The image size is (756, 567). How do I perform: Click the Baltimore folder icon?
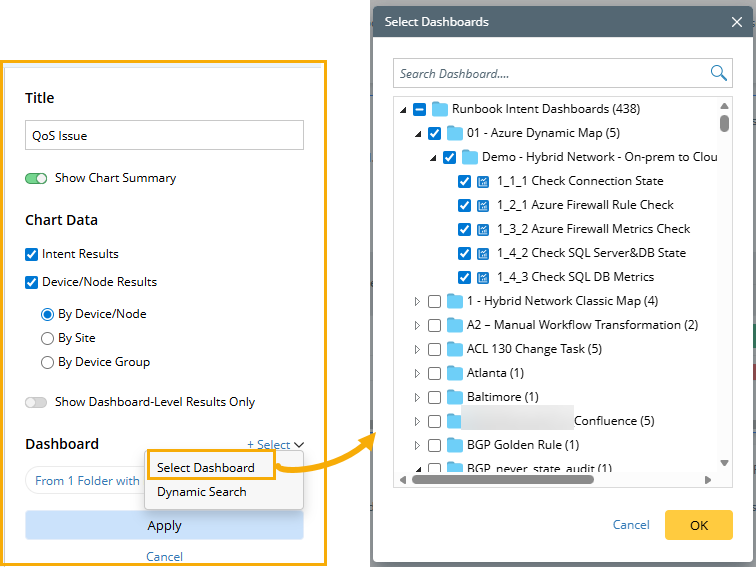pyautogui.click(x=455, y=397)
